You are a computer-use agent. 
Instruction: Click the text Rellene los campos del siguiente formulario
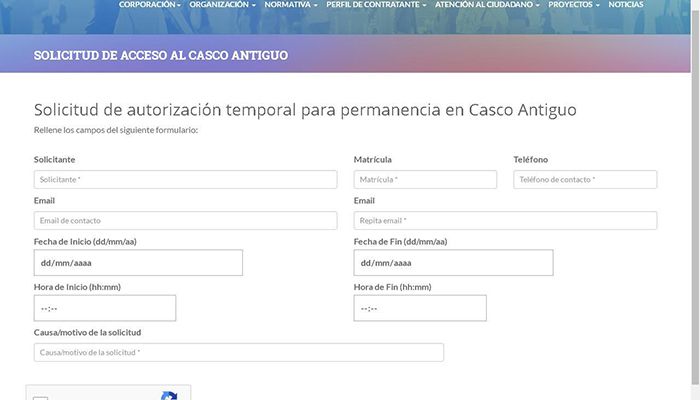[x=116, y=130]
